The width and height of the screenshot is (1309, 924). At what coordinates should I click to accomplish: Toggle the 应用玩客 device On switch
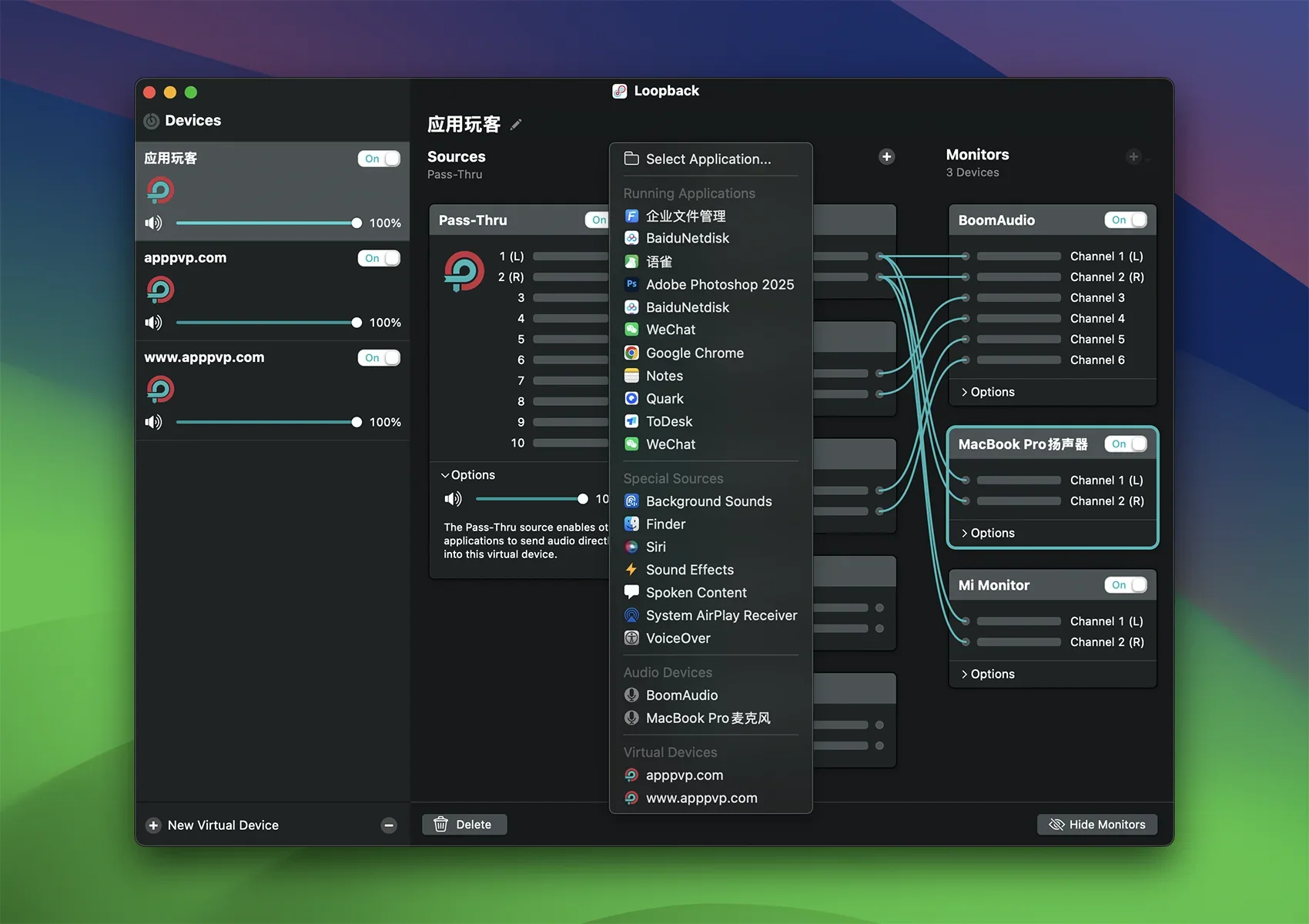379,159
